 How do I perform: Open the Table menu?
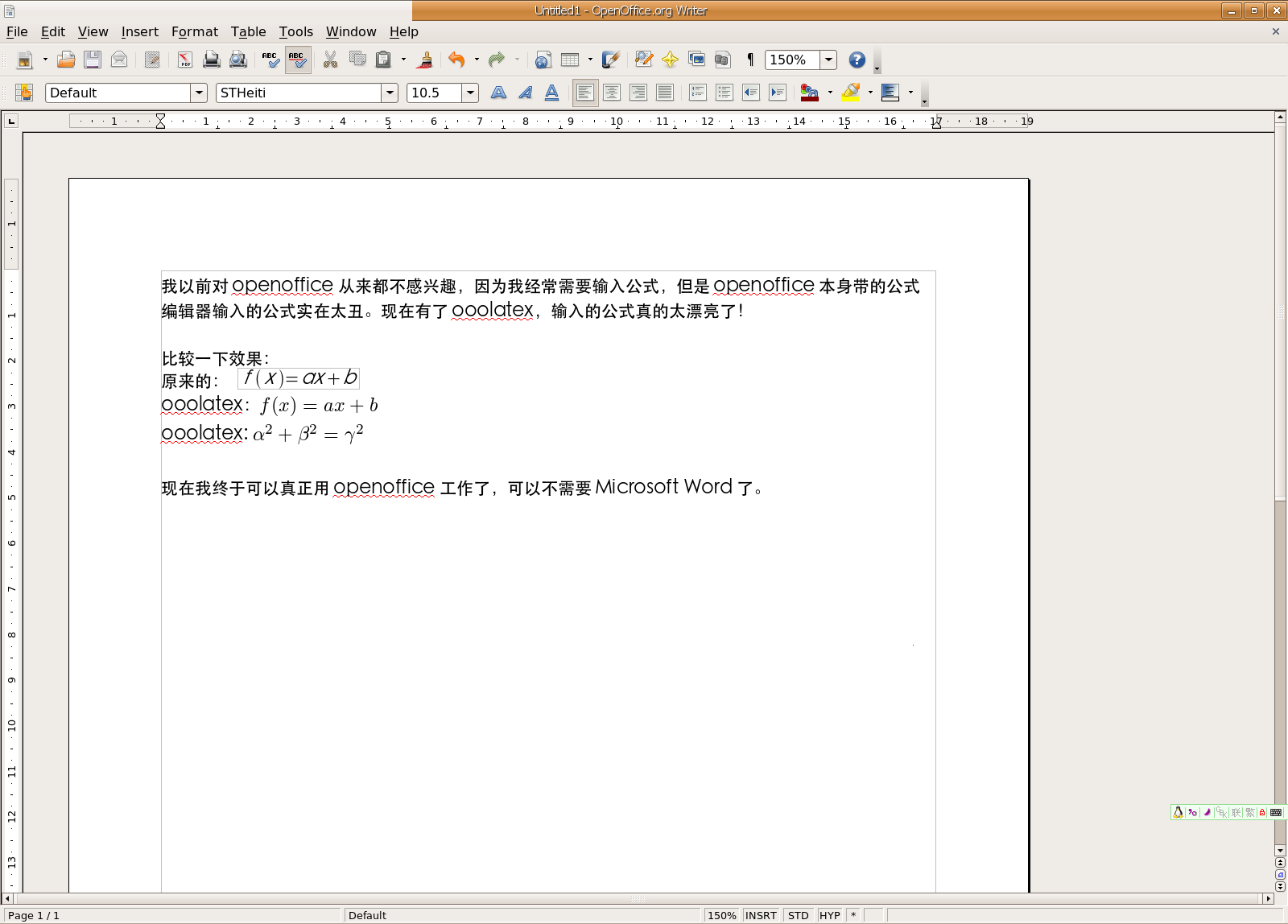pyautogui.click(x=248, y=31)
